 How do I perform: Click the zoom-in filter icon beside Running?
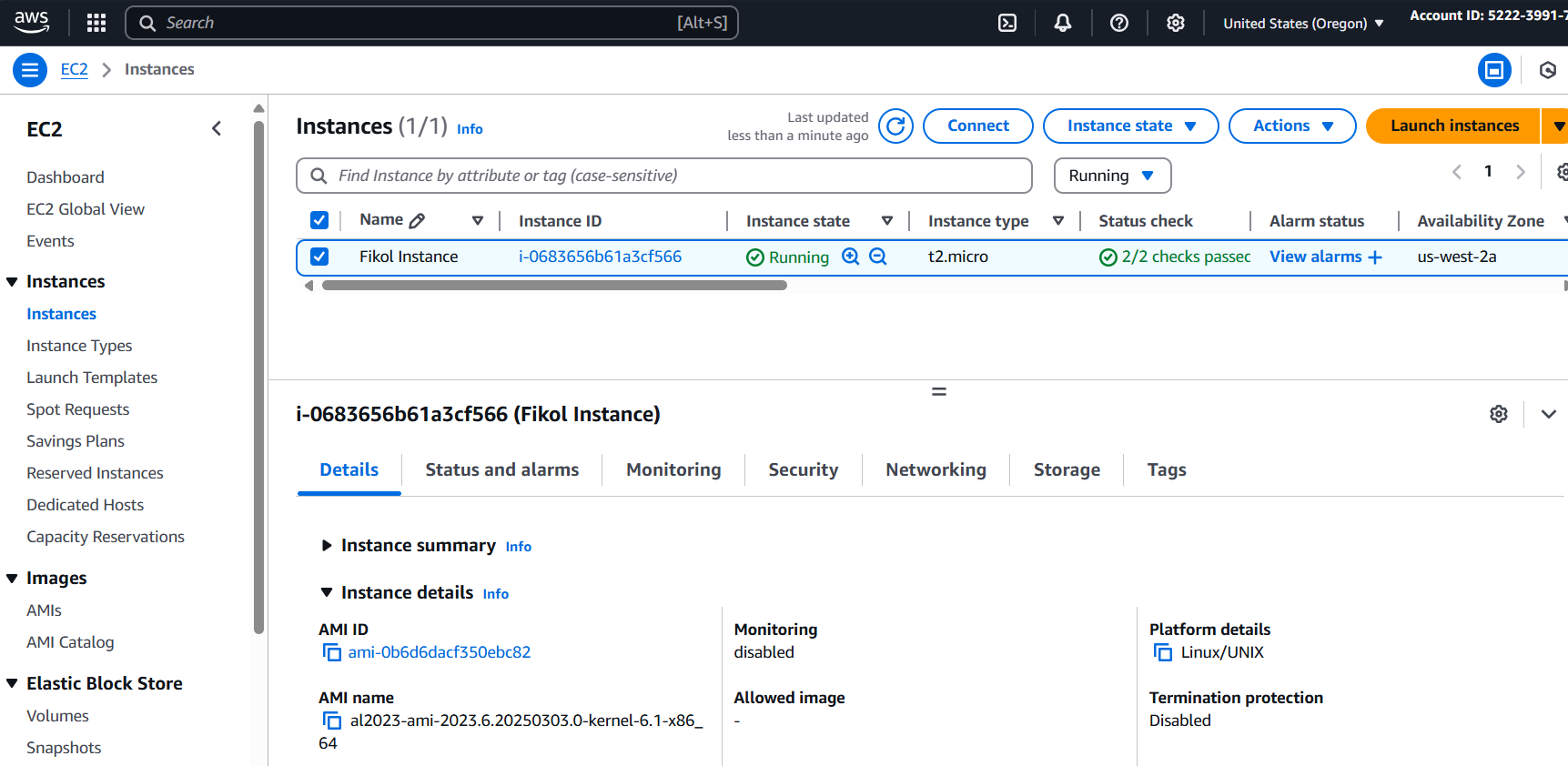point(851,257)
